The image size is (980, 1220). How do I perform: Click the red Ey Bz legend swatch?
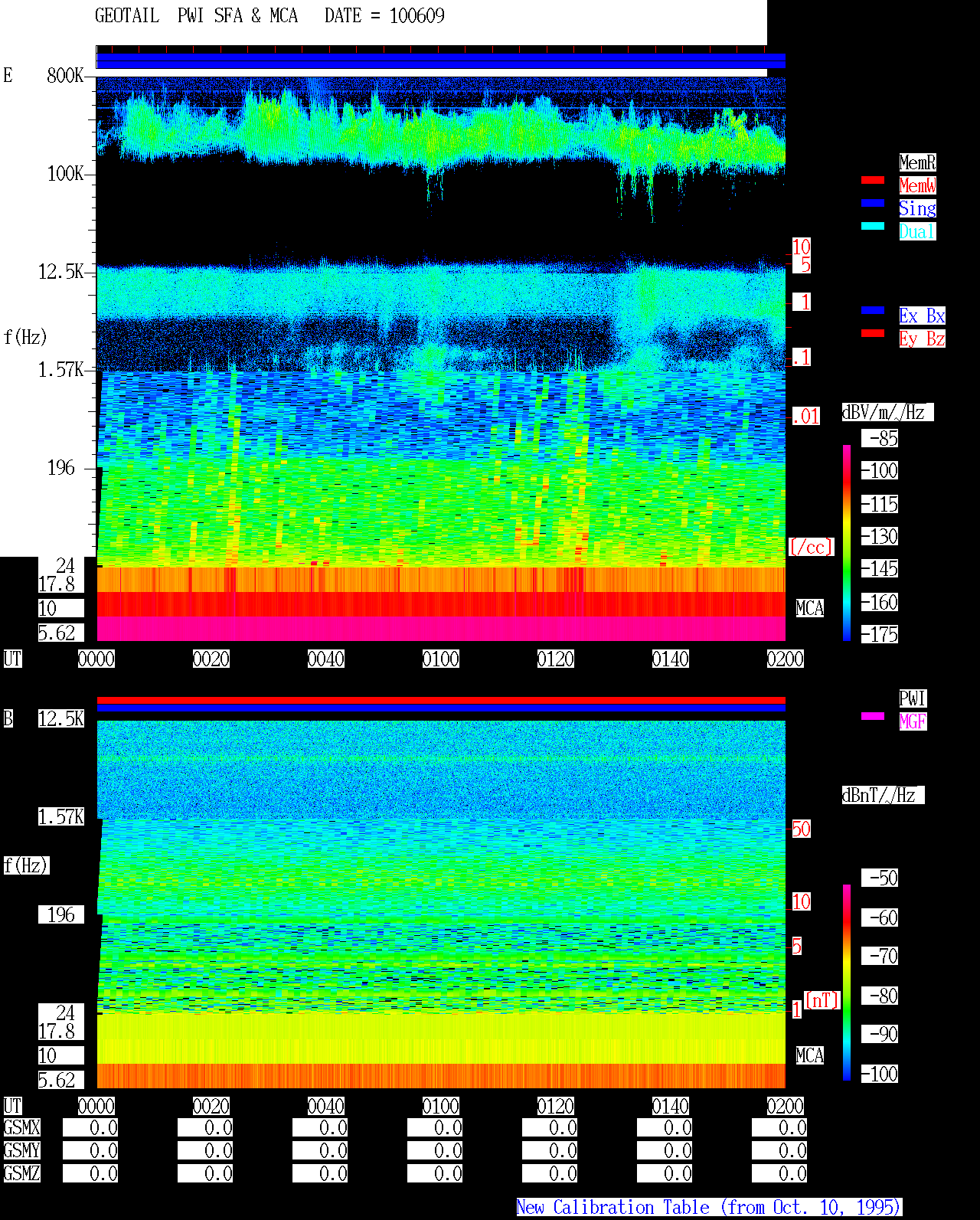click(x=873, y=333)
